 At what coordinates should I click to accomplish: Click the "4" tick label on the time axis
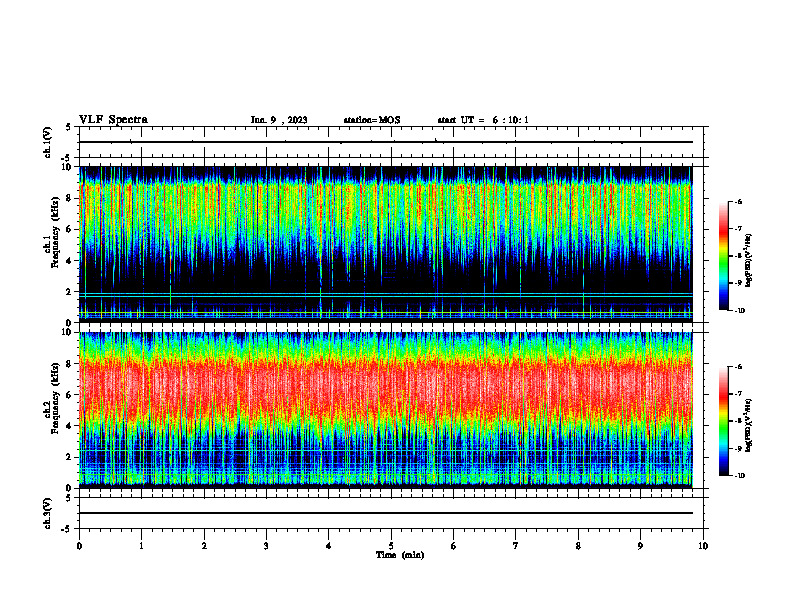[x=329, y=546]
